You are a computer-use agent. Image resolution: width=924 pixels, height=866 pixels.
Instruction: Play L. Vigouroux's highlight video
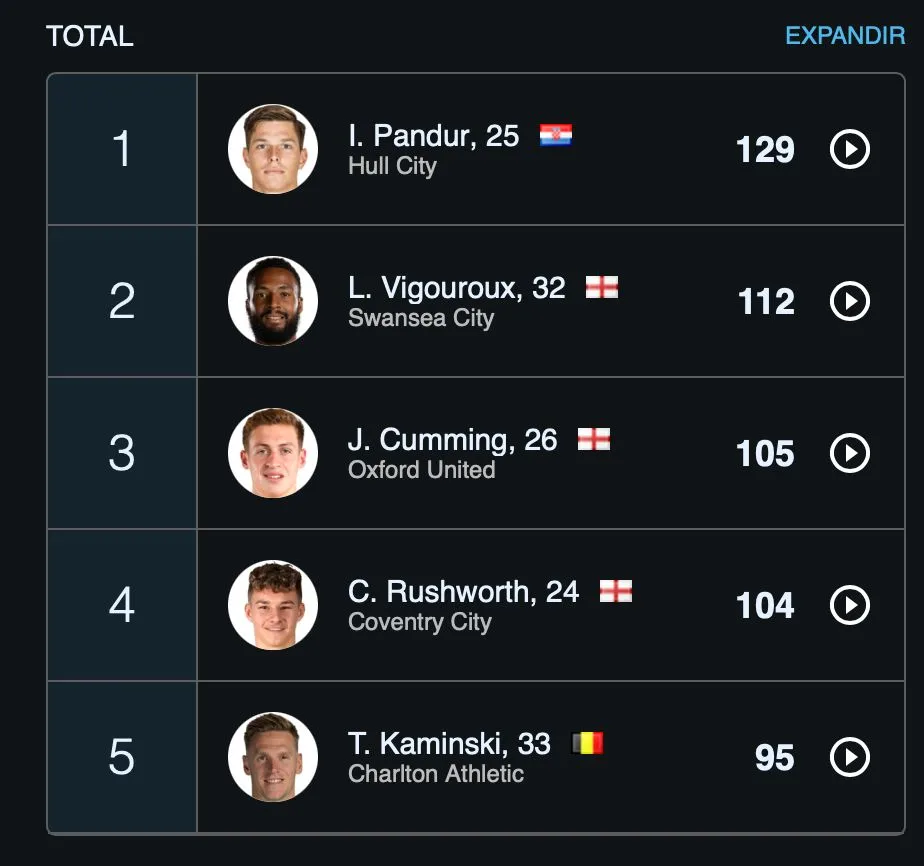point(849,301)
